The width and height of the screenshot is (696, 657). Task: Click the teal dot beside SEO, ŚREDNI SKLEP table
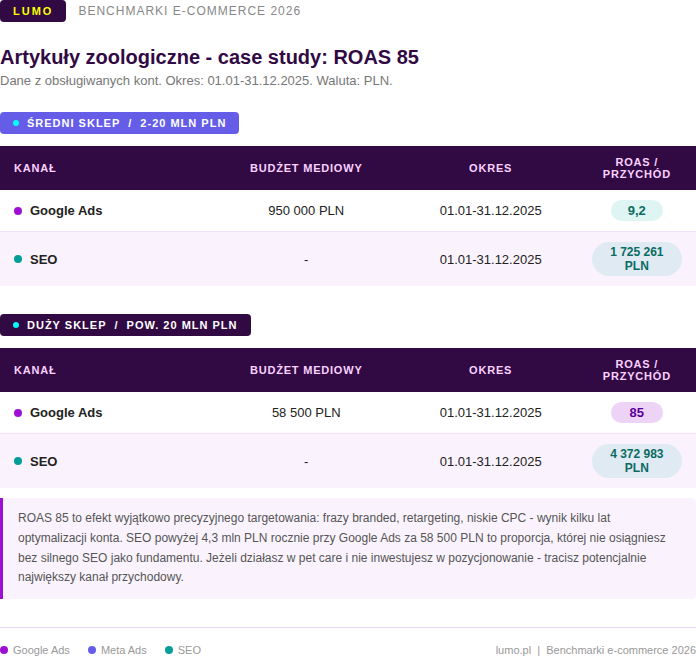click(18, 259)
